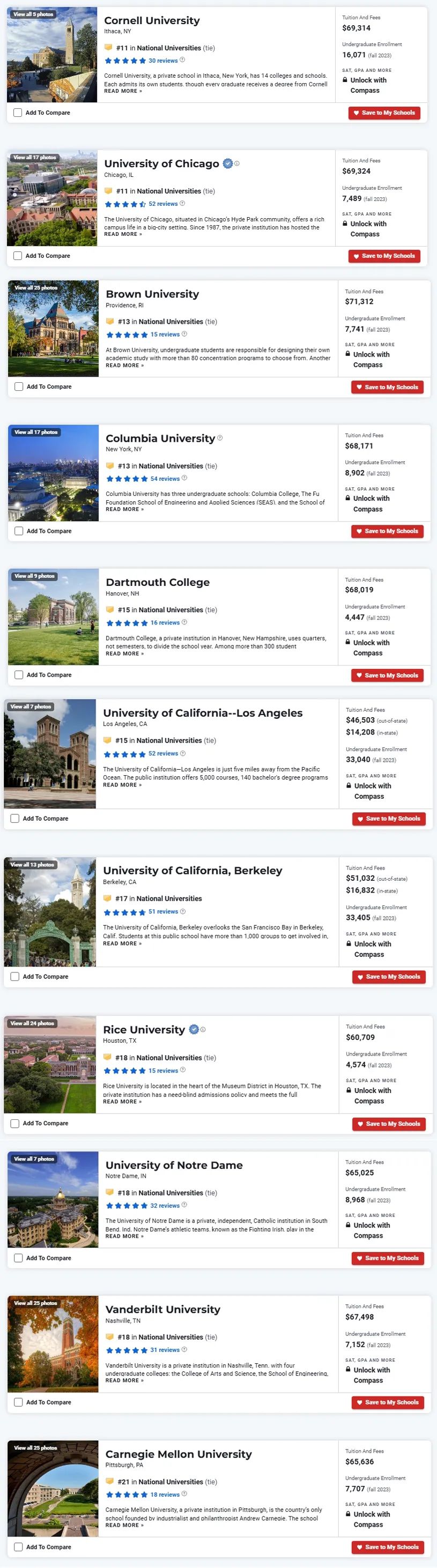Viewport: 437px width, 1568px height.
Task: Check Add To Compare for Cornell University
Action: tap(18, 113)
